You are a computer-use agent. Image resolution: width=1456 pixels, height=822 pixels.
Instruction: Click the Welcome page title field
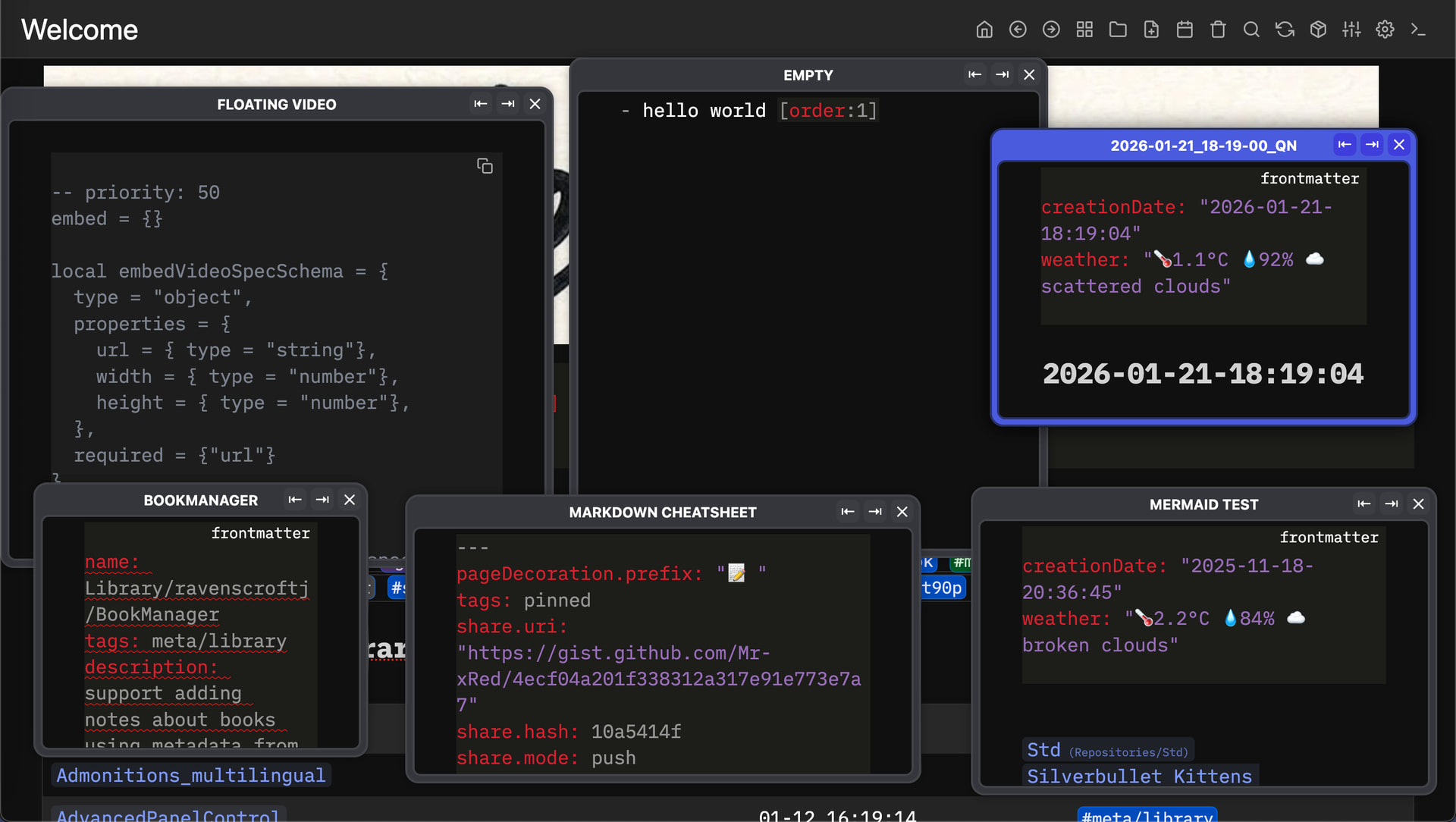80,30
